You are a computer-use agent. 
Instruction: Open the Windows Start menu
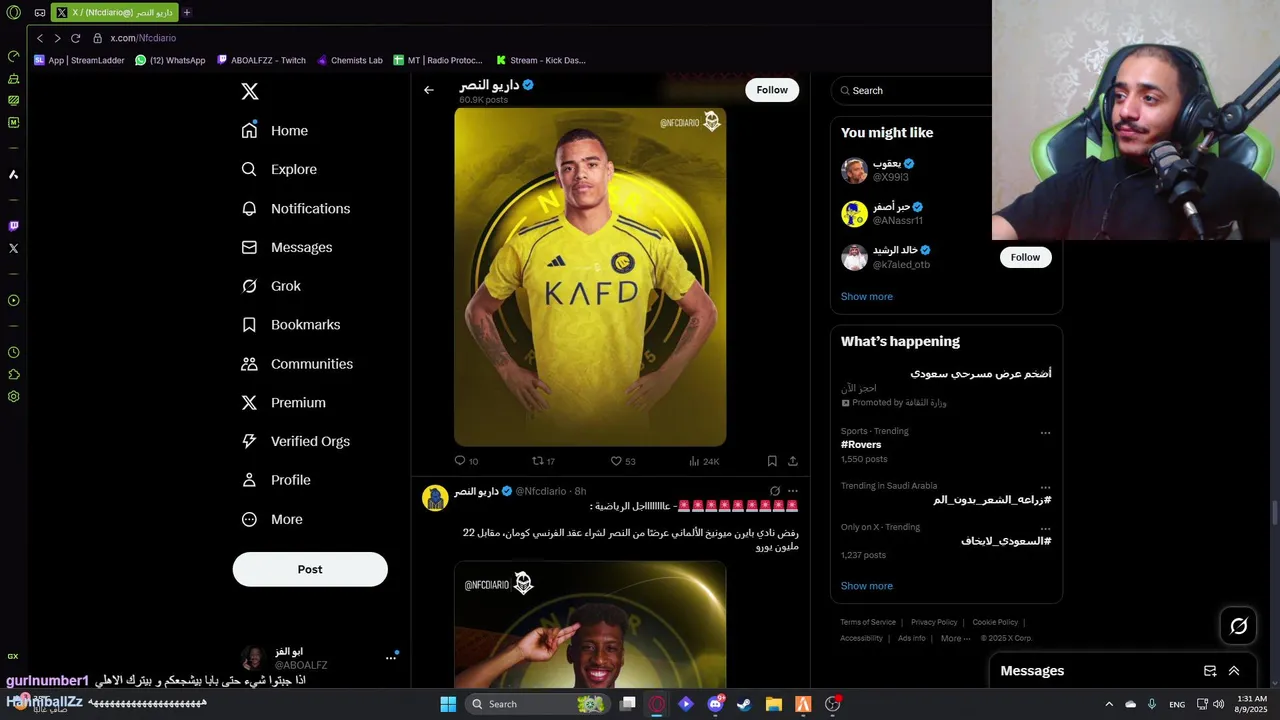(x=448, y=704)
